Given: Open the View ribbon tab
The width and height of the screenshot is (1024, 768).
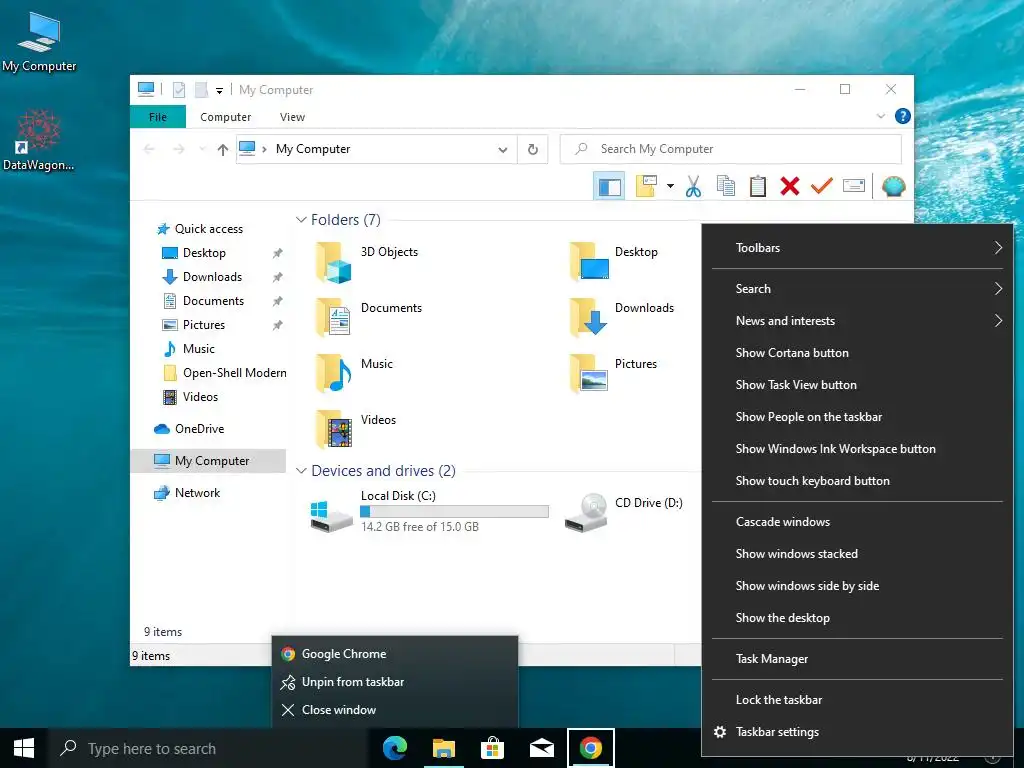Looking at the screenshot, I should (x=292, y=117).
